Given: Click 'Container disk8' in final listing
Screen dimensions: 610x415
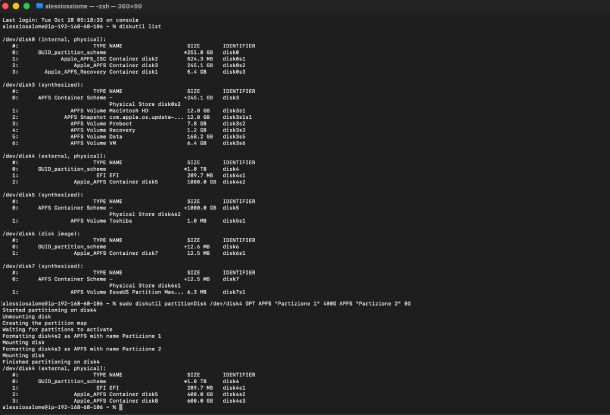Looking at the screenshot, I should point(133,401).
